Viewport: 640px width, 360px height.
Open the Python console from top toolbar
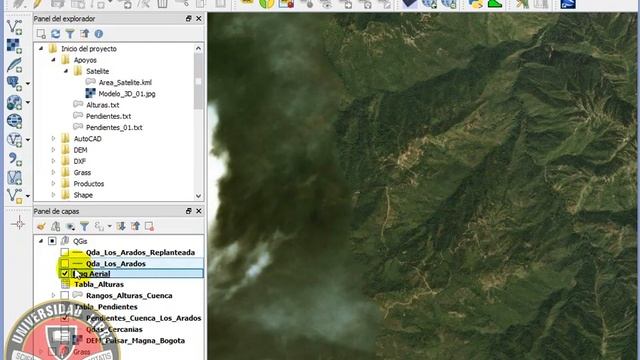pos(476,4)
